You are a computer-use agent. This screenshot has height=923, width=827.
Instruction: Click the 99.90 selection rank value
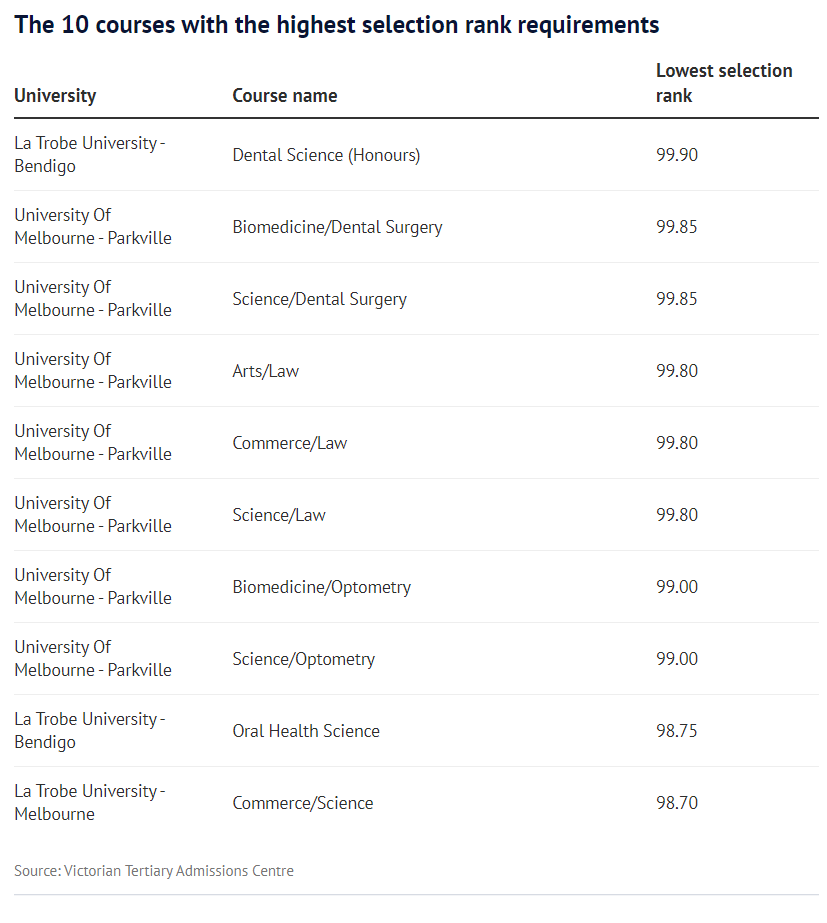[x=677, y=155]
